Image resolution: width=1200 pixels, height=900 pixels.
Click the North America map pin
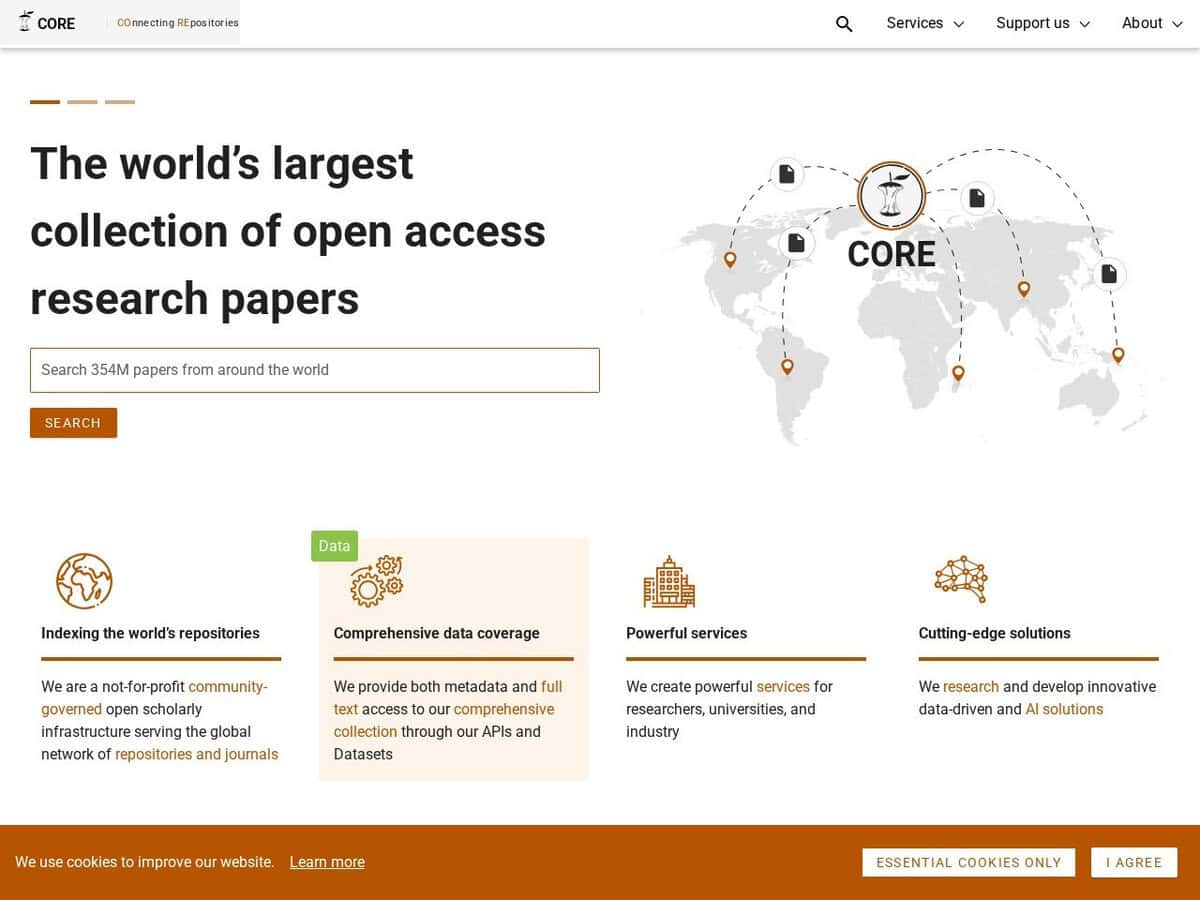coord(730,260)
